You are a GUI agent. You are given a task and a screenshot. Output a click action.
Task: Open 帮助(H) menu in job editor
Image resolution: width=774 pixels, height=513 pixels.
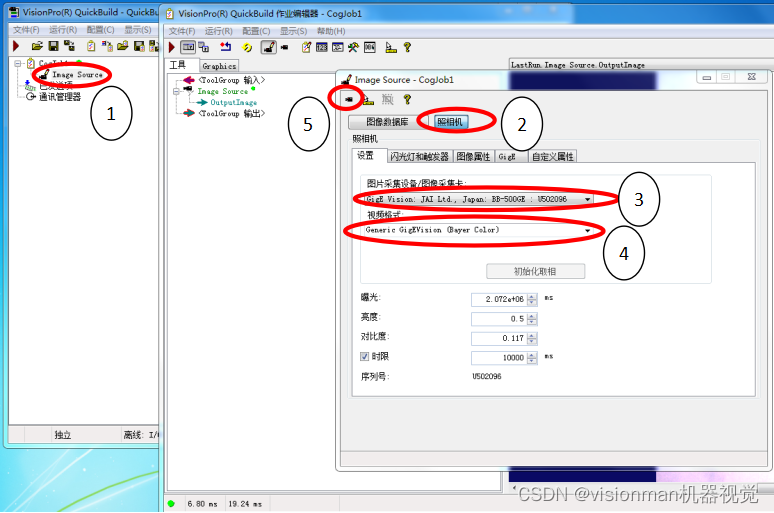(331, 31)
